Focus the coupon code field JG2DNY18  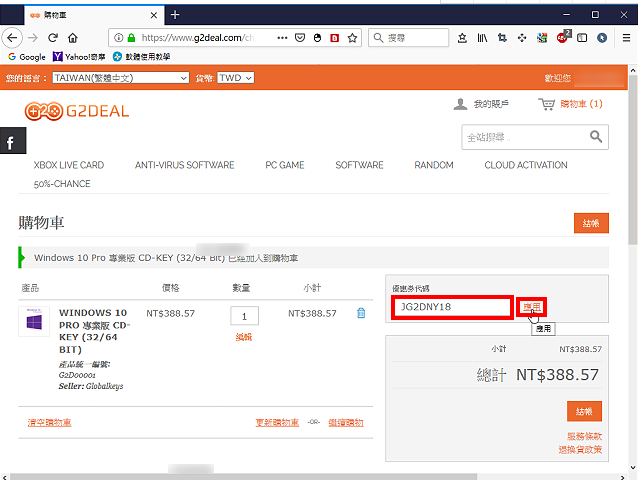(x=452, y=307)
